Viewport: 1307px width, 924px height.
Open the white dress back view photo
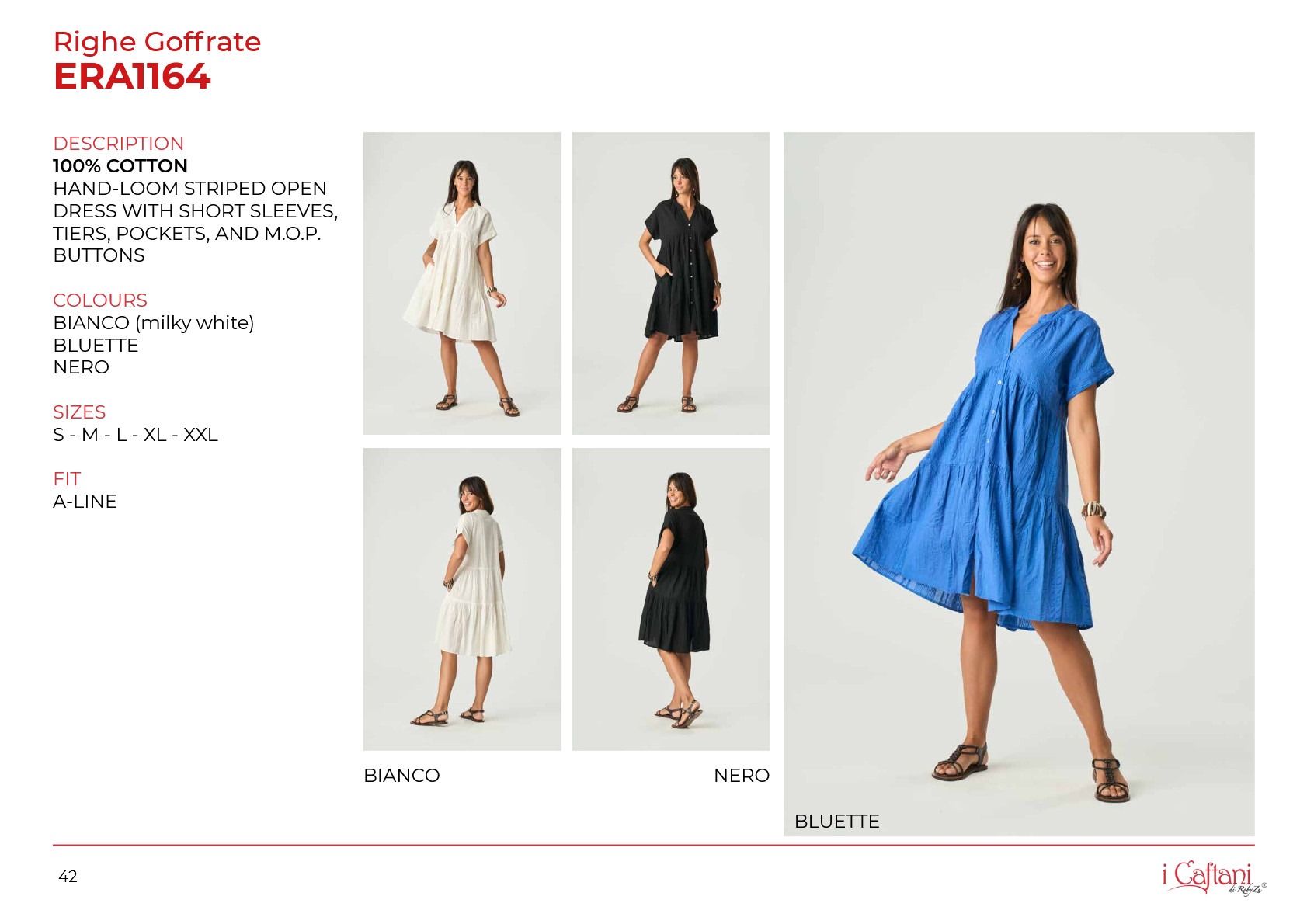tap(462, 599)
